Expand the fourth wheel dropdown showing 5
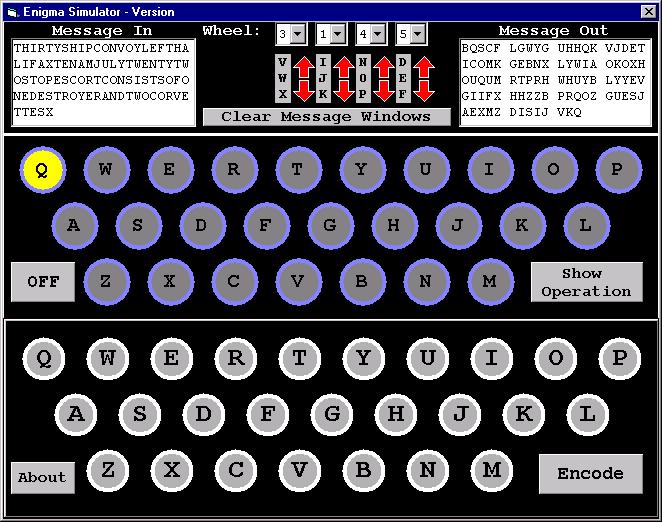The width and height of the screenshot is (662, 522). click(417, 35)
